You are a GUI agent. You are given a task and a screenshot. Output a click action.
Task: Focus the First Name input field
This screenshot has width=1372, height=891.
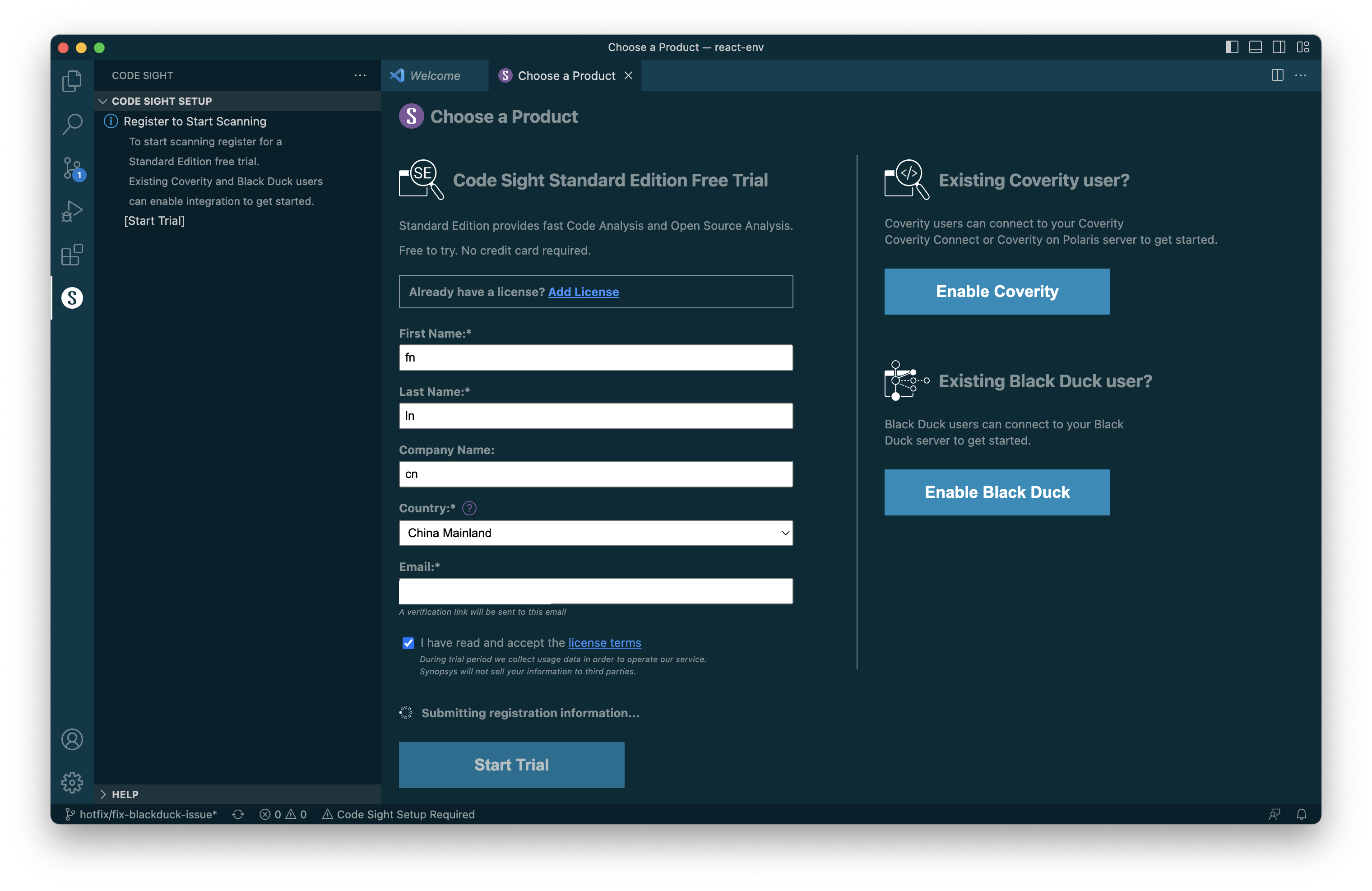point(595,357)
